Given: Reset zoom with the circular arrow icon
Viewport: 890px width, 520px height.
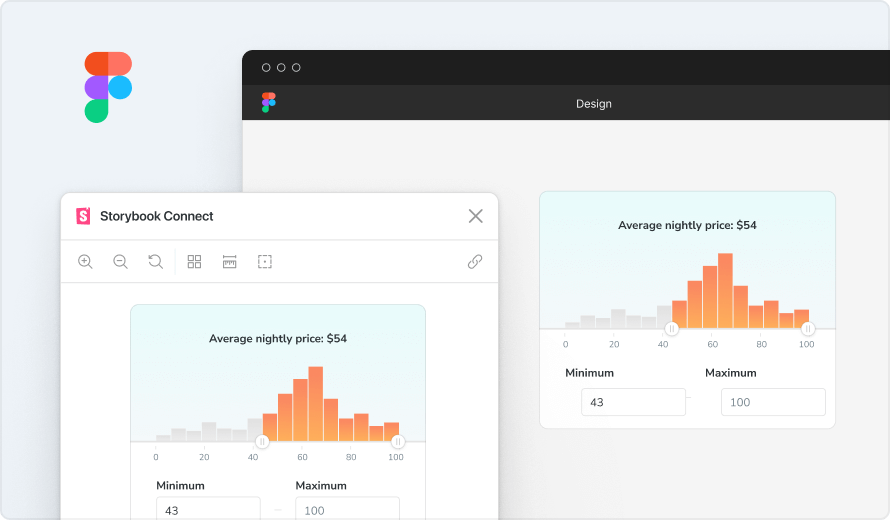Looking at the screenshot, I should 155,262.
